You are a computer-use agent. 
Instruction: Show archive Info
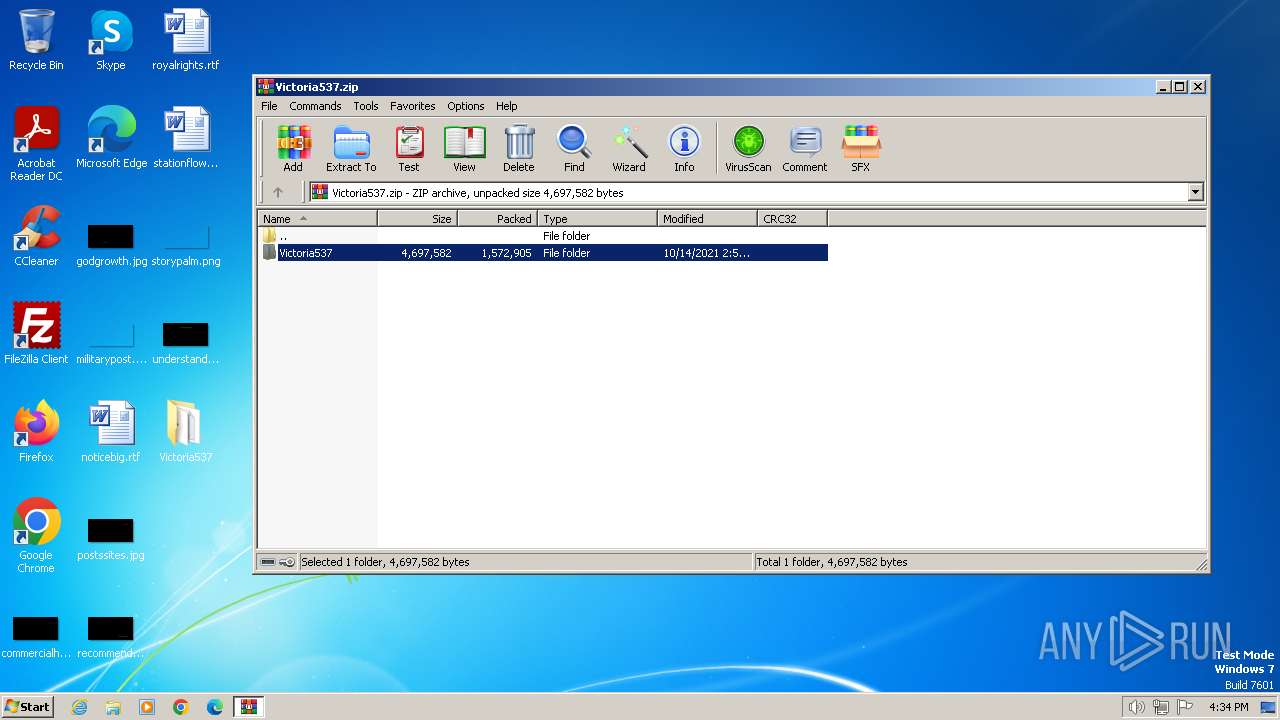tap(684, 149)
